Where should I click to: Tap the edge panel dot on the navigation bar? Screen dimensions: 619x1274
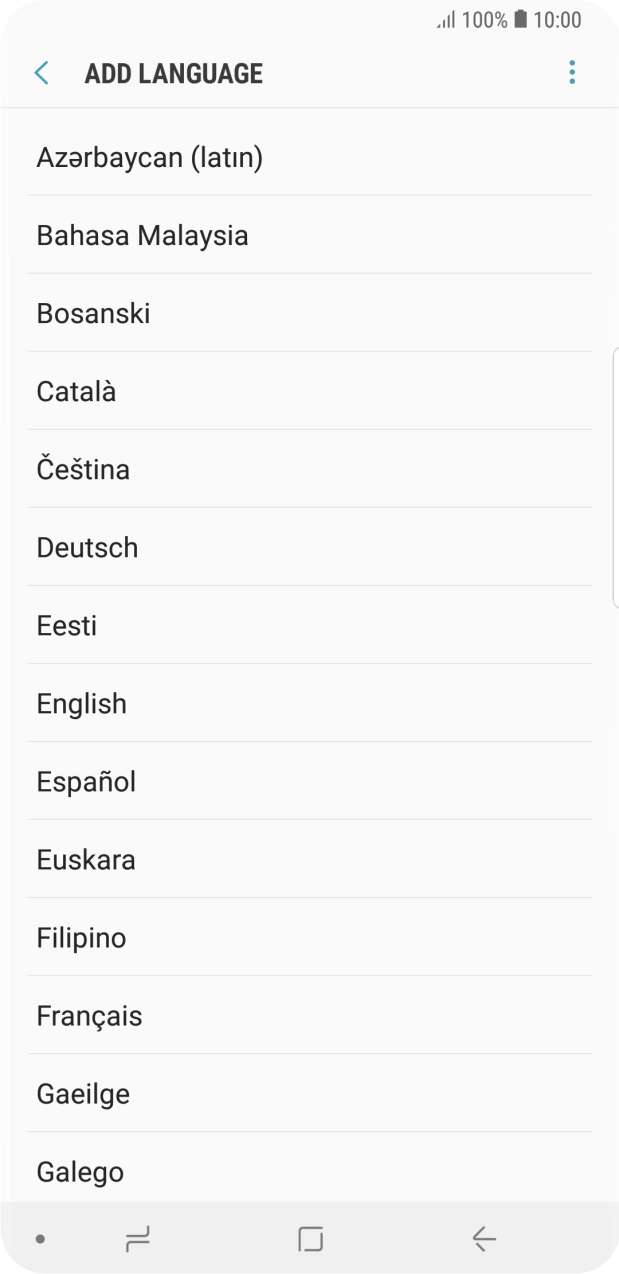pos(38,1238)
